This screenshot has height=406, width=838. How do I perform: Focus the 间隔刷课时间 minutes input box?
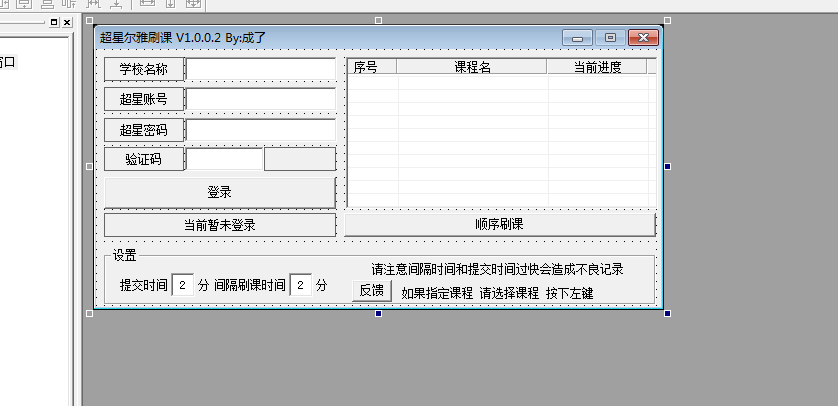tap(301, 285)
